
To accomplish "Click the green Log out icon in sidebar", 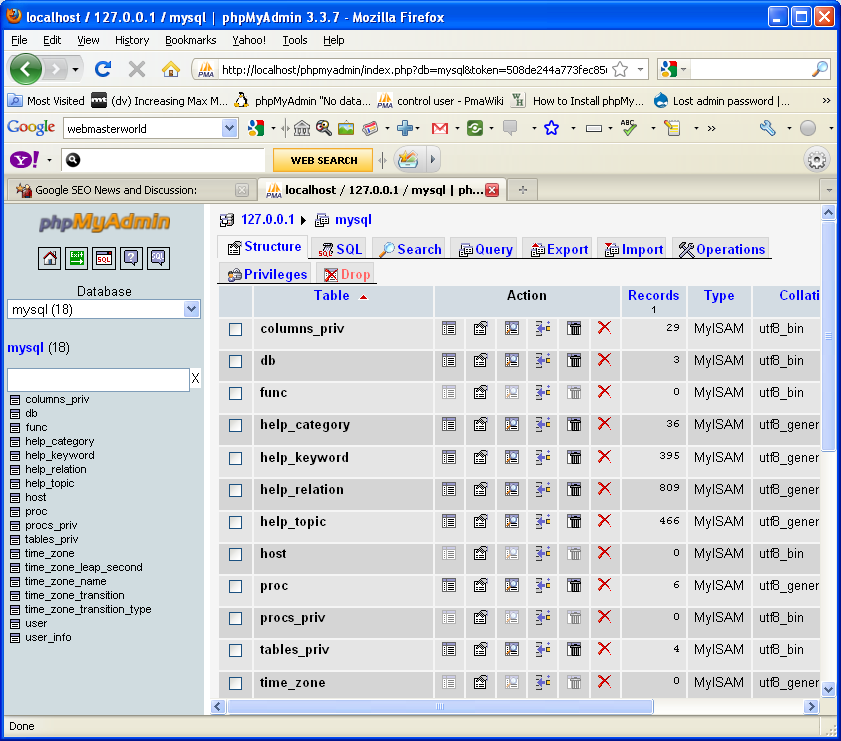I will coord(77,258).
